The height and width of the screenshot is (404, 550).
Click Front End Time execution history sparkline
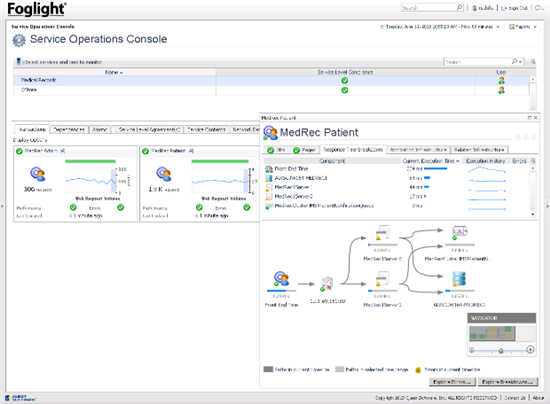487,169
